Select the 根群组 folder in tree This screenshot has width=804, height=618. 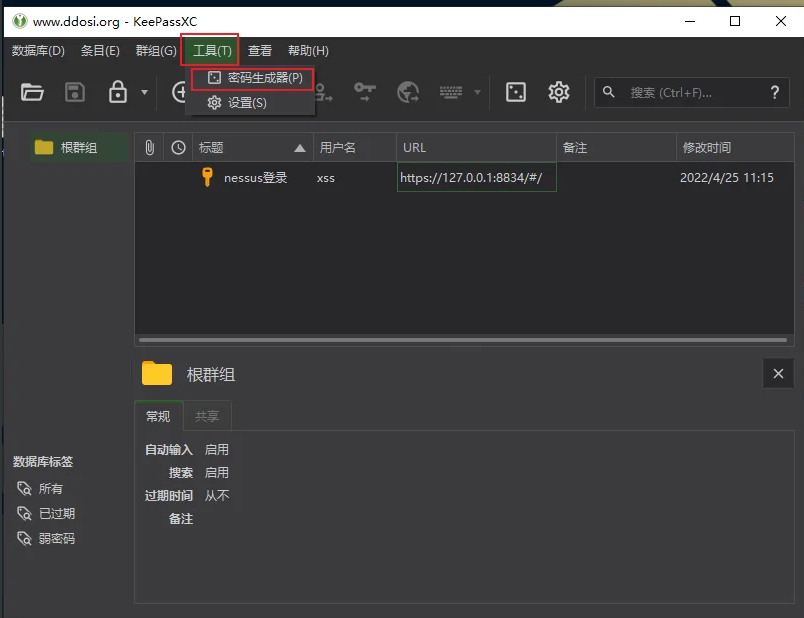[79, 148]
